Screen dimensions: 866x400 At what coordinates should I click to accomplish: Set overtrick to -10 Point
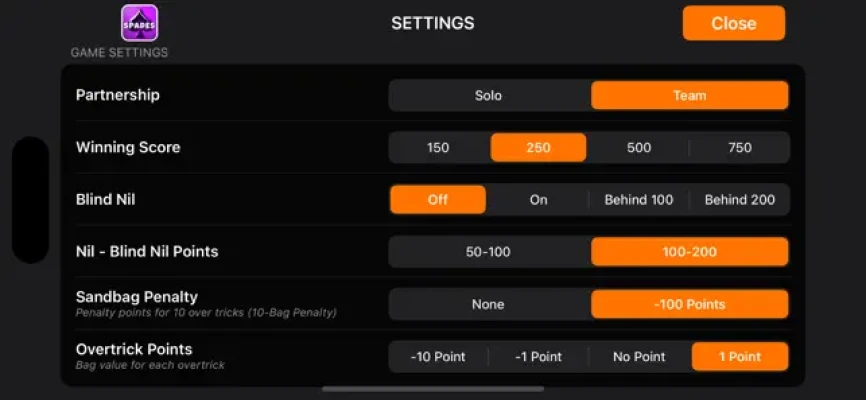tap(438, 357)
